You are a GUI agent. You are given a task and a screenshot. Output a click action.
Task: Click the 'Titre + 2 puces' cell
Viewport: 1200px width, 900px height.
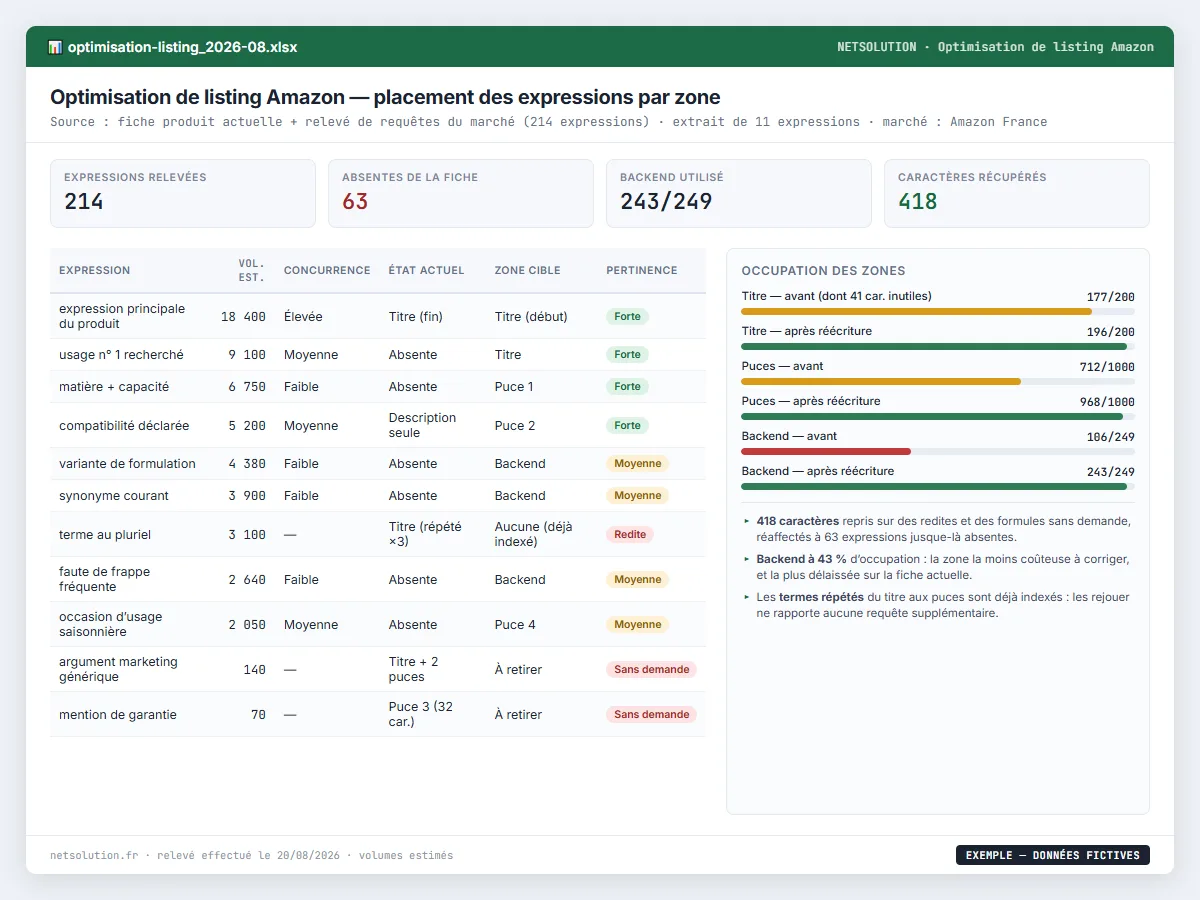pyautogui.click(x=413, y=669)
